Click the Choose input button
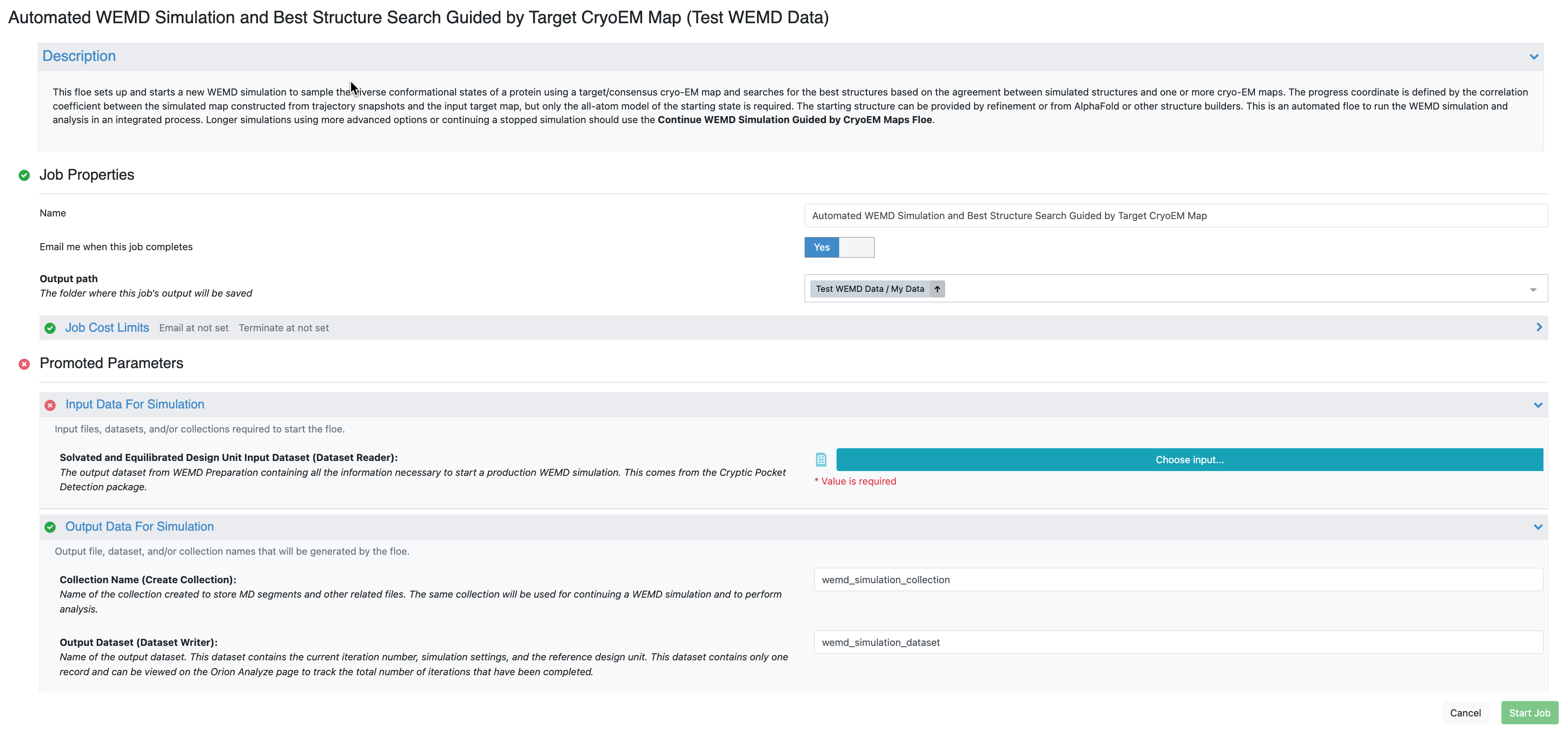The image size is (1568, 730). [1189, 460]
